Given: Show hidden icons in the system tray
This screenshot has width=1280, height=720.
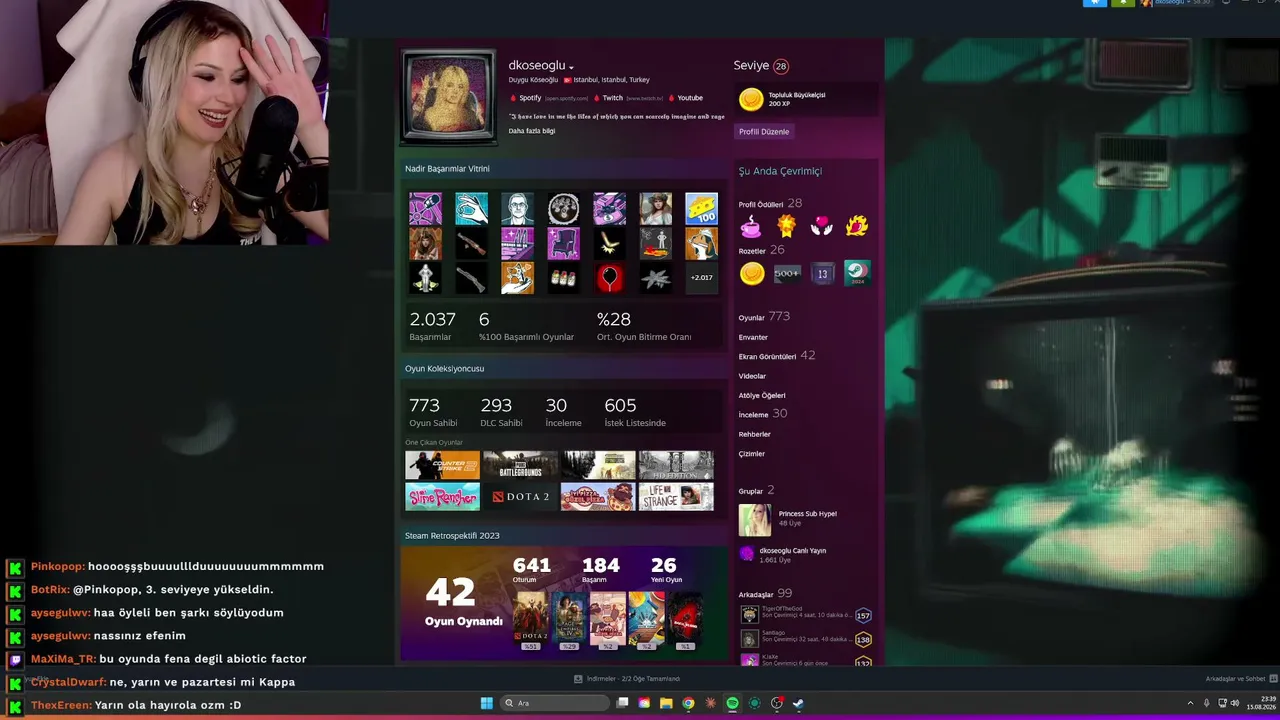Looking at the screenshot, I should tap(1190, 703).
